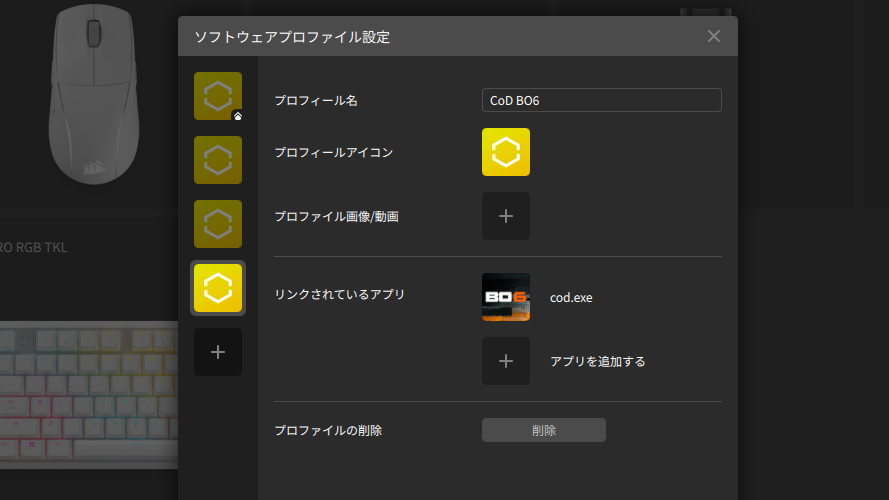The image size is (889, 500).
Task: Select the highlighted fourth profile icon
Action: [x=218, y=288]
